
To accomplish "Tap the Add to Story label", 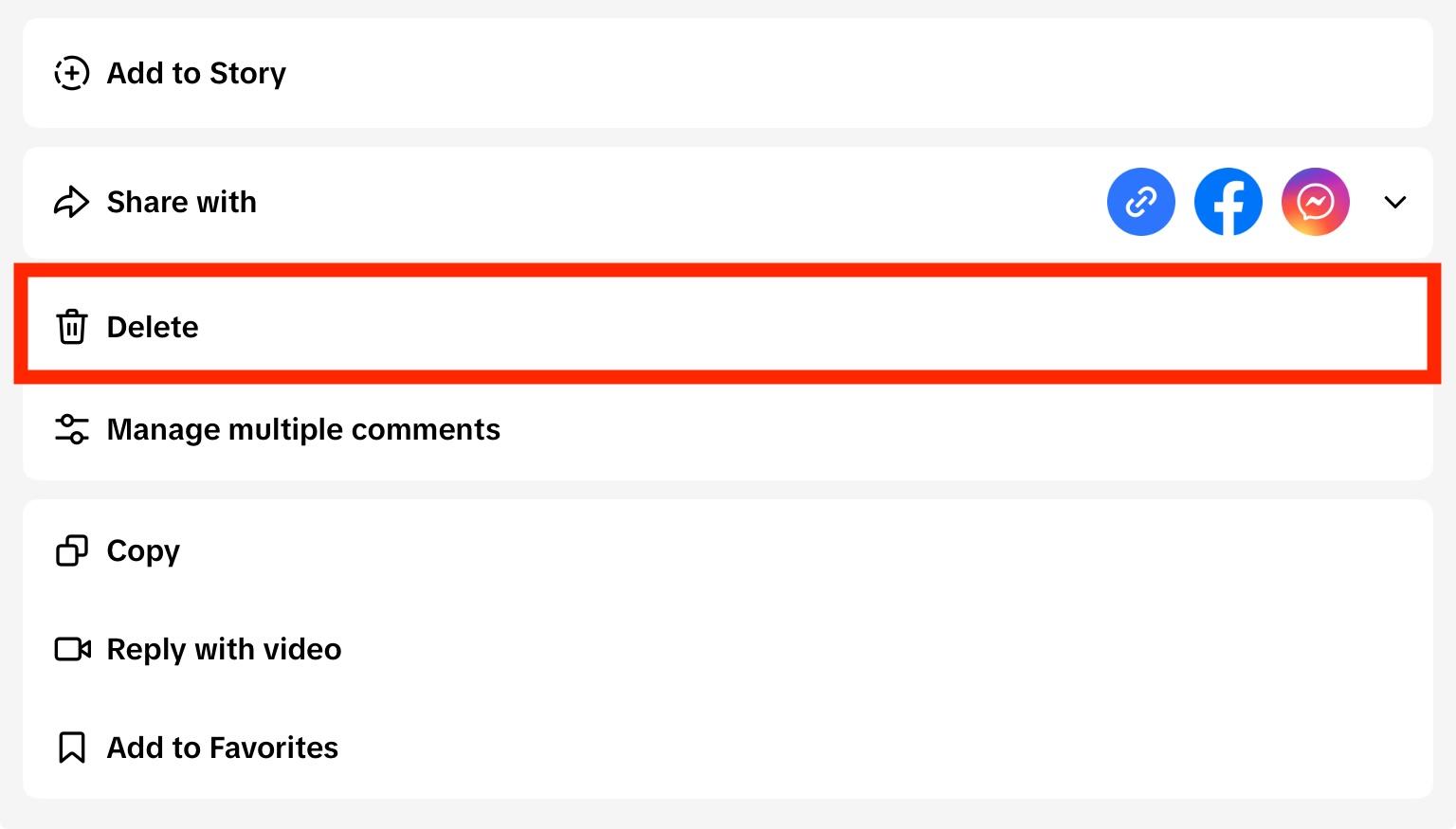I will click(196, 73).
